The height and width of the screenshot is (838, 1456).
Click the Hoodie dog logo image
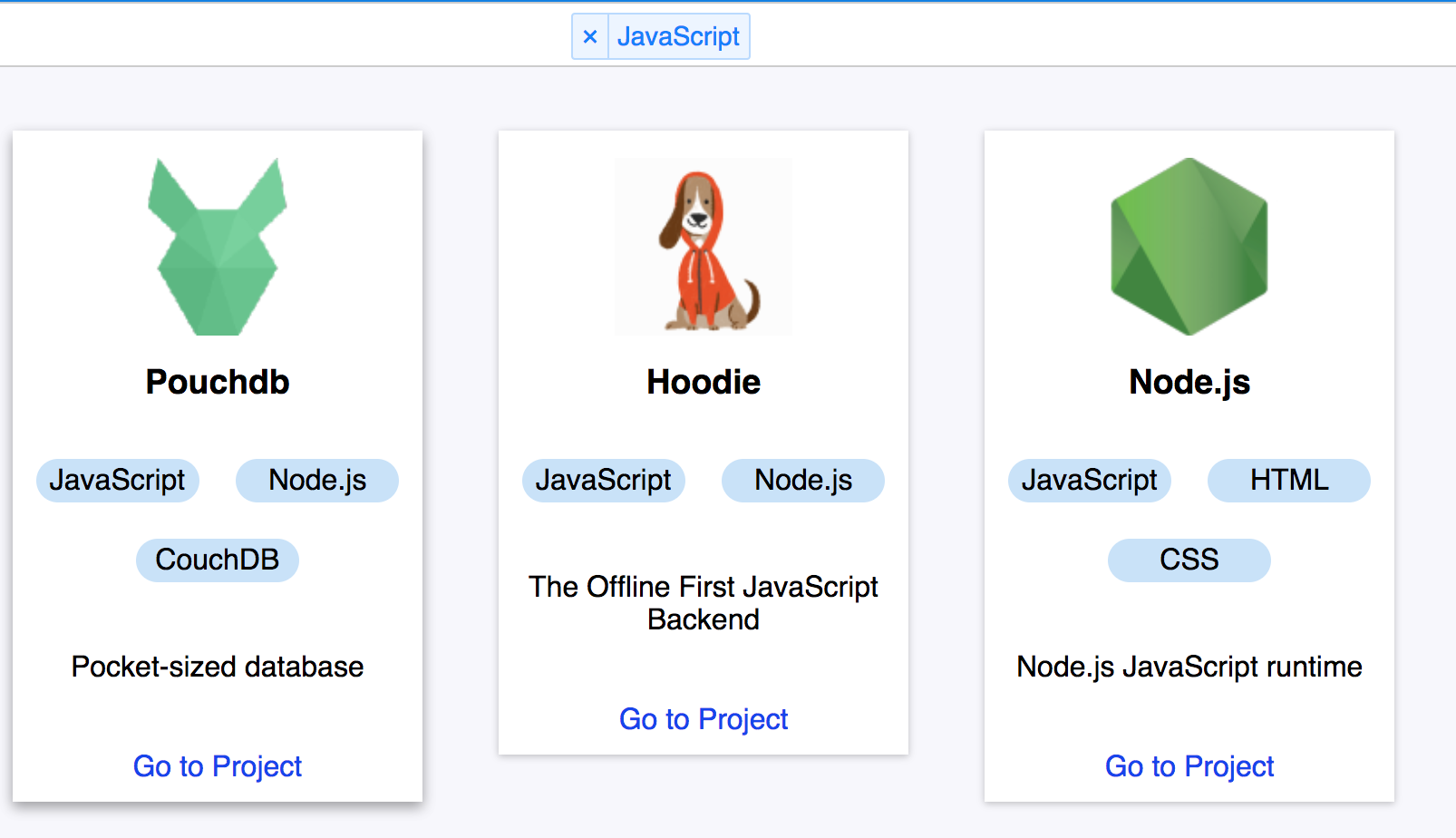(x=704, y=247)
